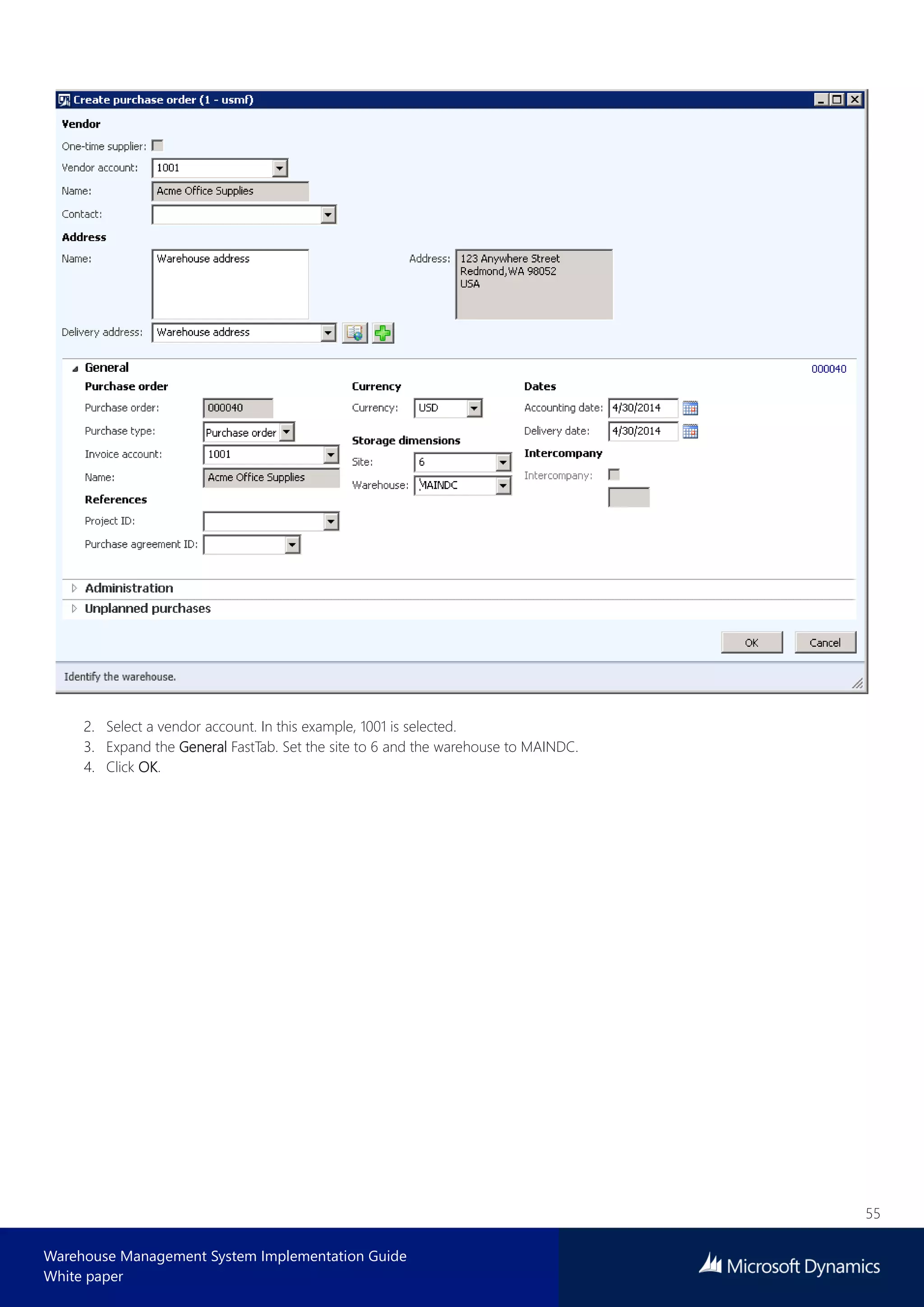Check the One-time supplier checkbox
The width and height of the screenshot is (924, 1307).
click(157, 146)
